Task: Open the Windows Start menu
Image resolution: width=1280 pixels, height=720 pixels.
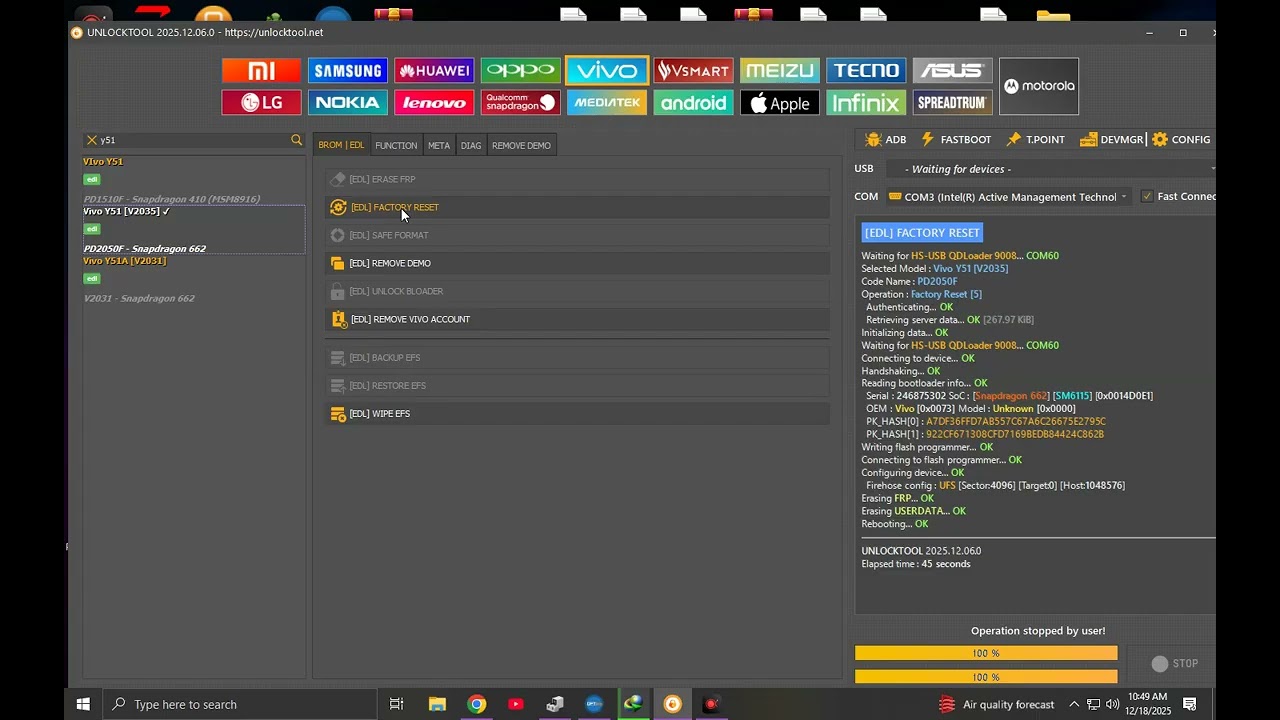Action: point(84,704)
